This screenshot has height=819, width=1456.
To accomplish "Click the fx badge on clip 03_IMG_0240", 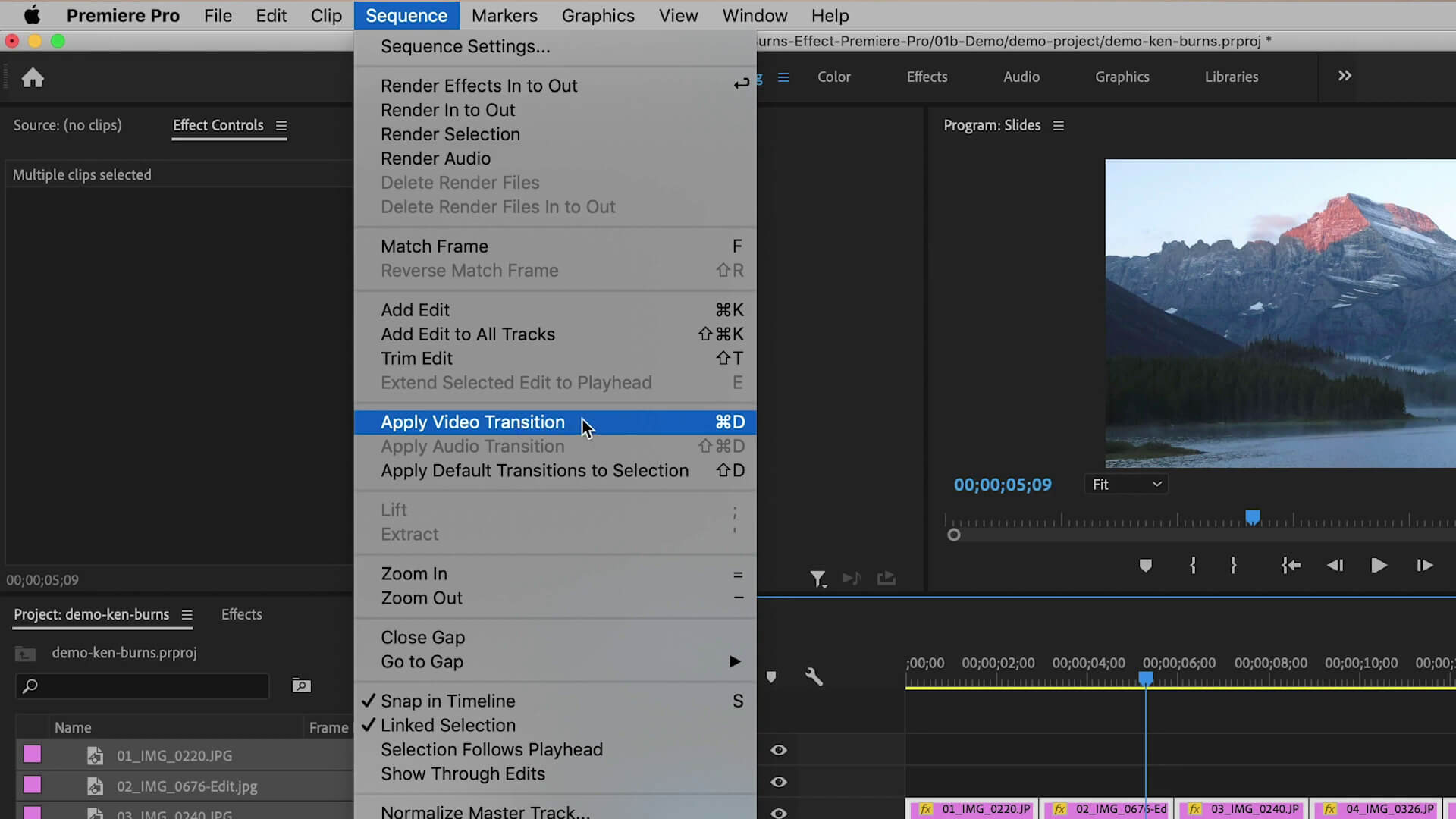I will [1194, 809].
